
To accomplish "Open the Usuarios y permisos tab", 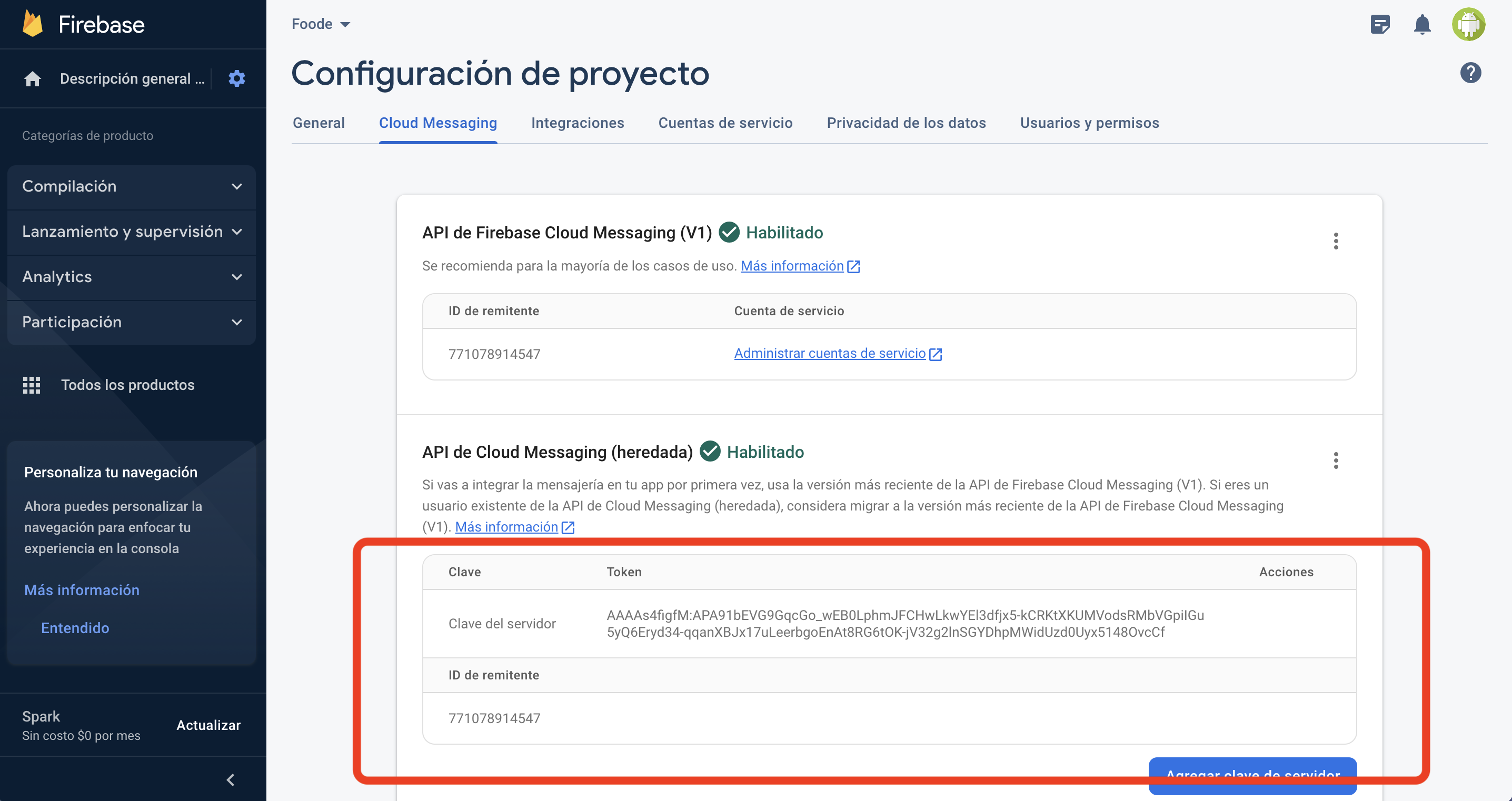I will pyautogui.click(x=1089, y=123).
